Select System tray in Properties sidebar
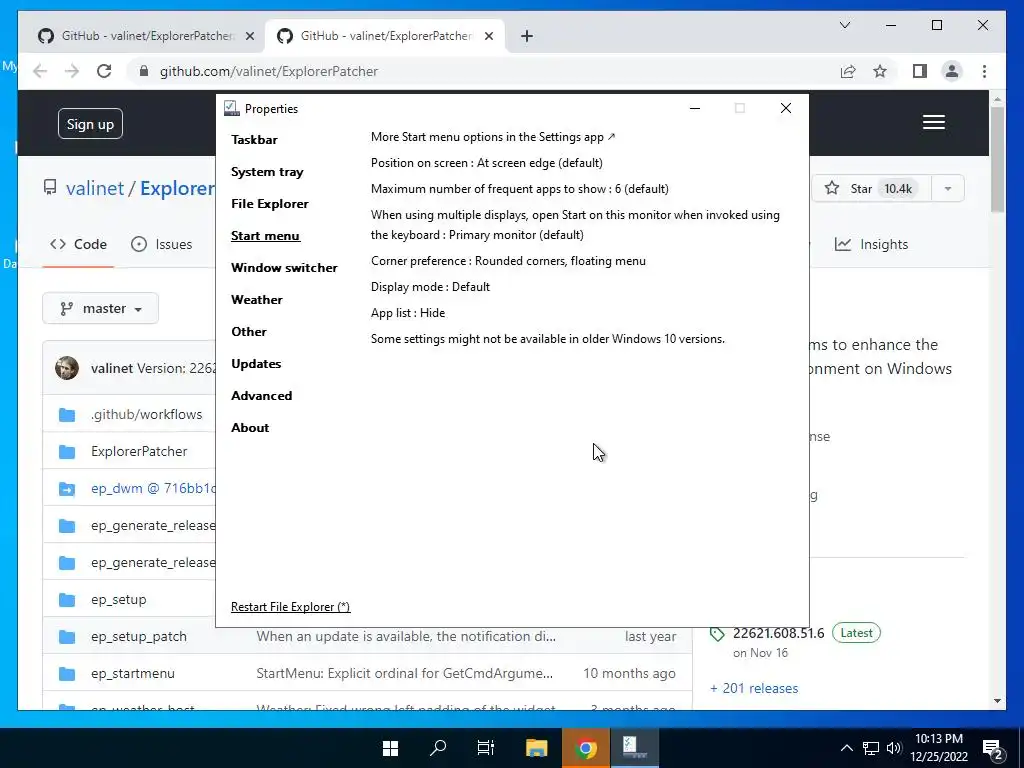The image size is (1024, 768). click(267, 172)
